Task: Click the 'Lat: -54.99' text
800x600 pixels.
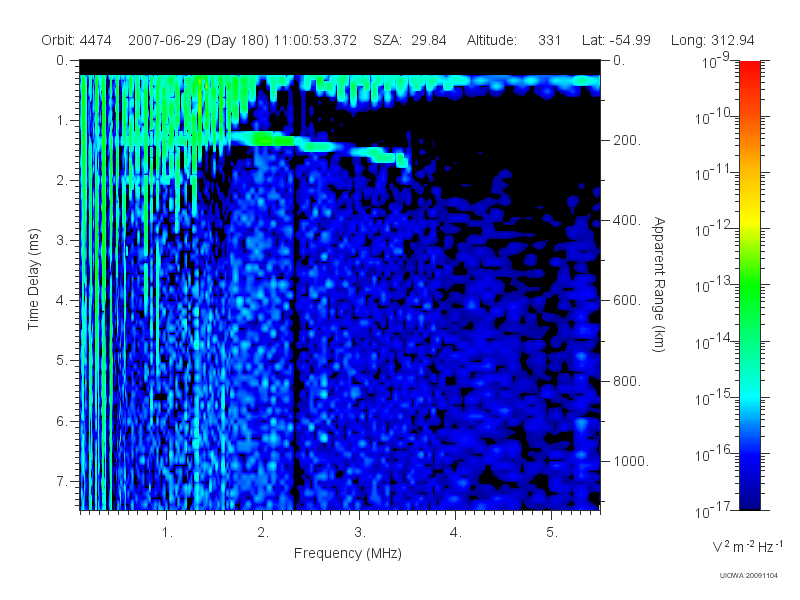Action: [x=616, y=40]
